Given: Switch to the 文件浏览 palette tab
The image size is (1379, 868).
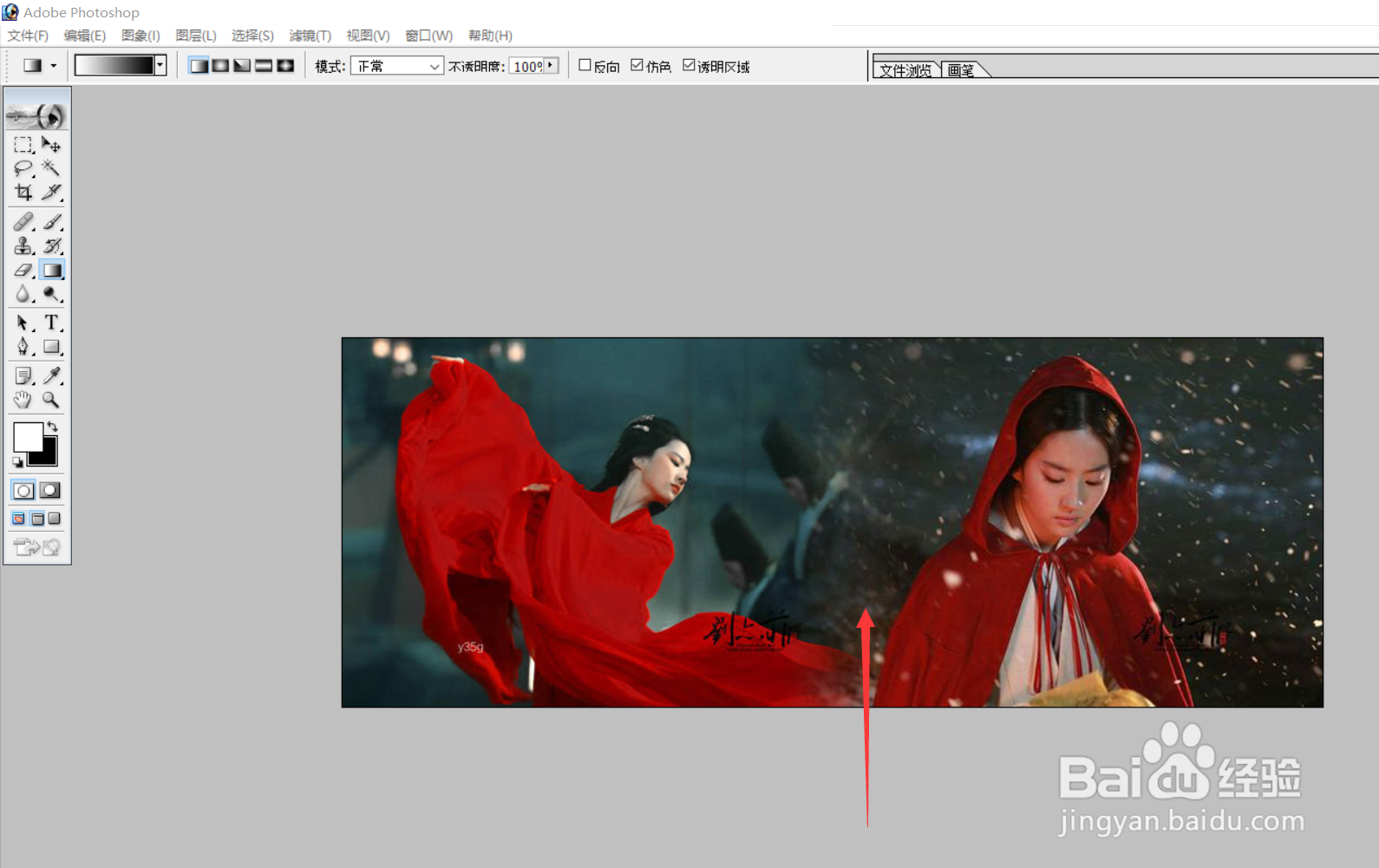Looking at the screenshot, I should [x=905, y=70].
